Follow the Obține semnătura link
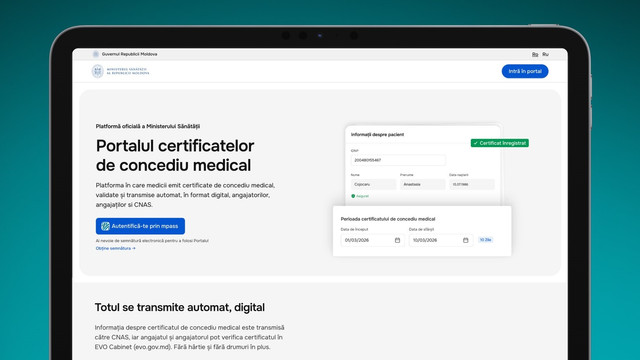This screenshot has height=360, width=640. tap(116, 248)
